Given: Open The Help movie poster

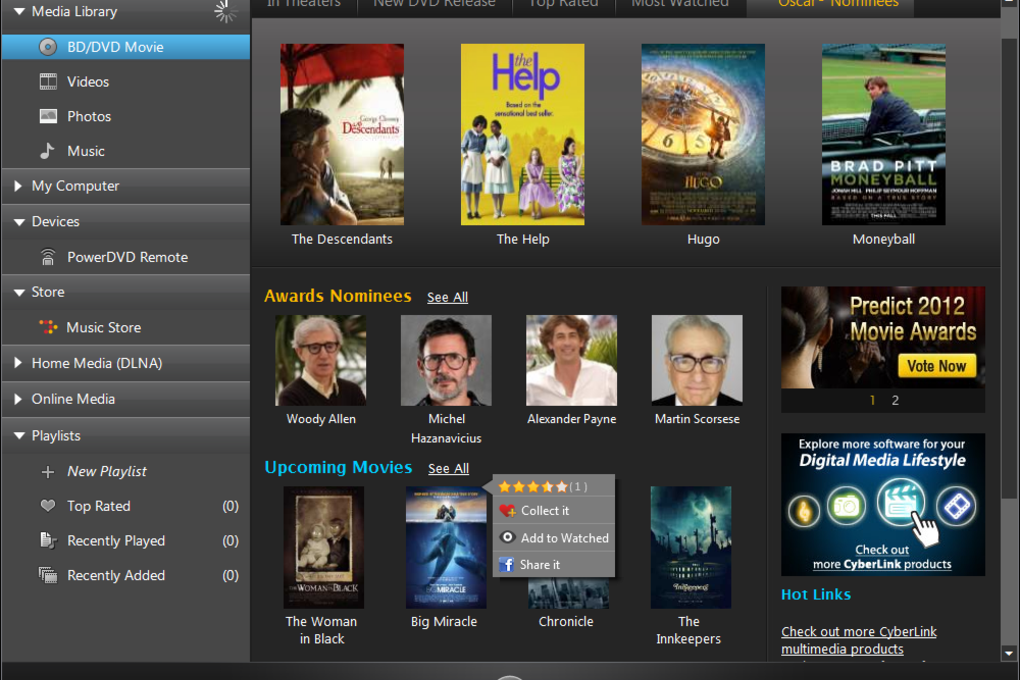Looking at the screenshot, I should 522,134.
